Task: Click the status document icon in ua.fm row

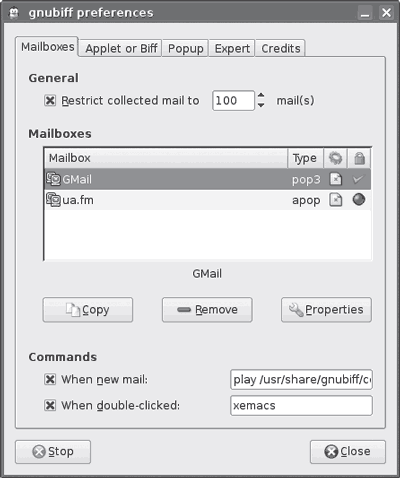Action: pos(336,200)
